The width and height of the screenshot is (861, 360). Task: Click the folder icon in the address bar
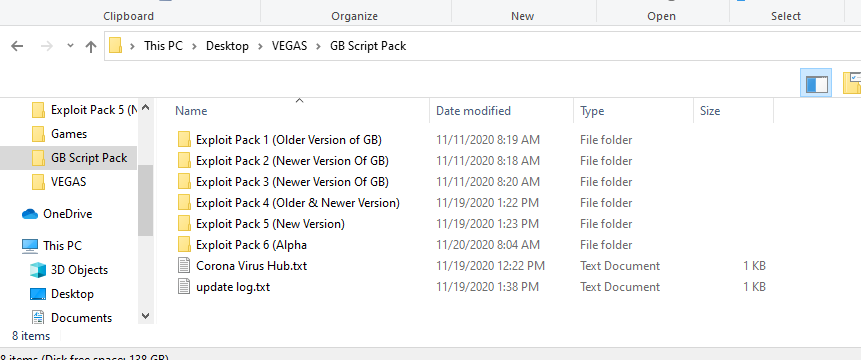click(115, 46)
